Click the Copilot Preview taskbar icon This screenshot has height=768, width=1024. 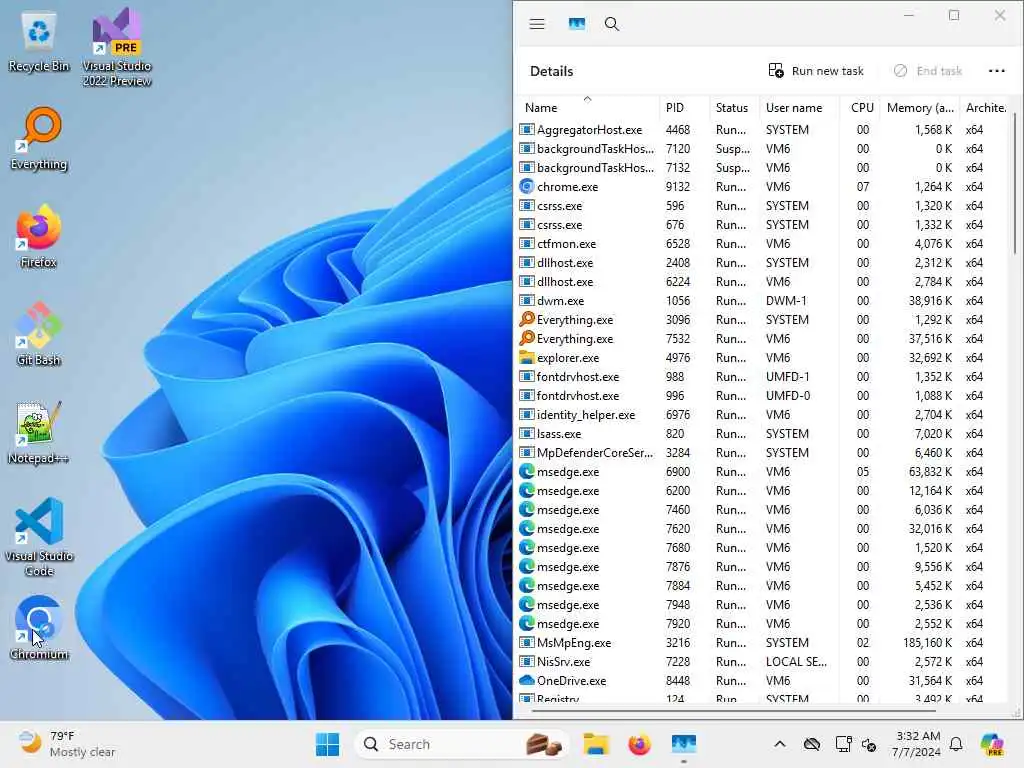tap(992, 744)
